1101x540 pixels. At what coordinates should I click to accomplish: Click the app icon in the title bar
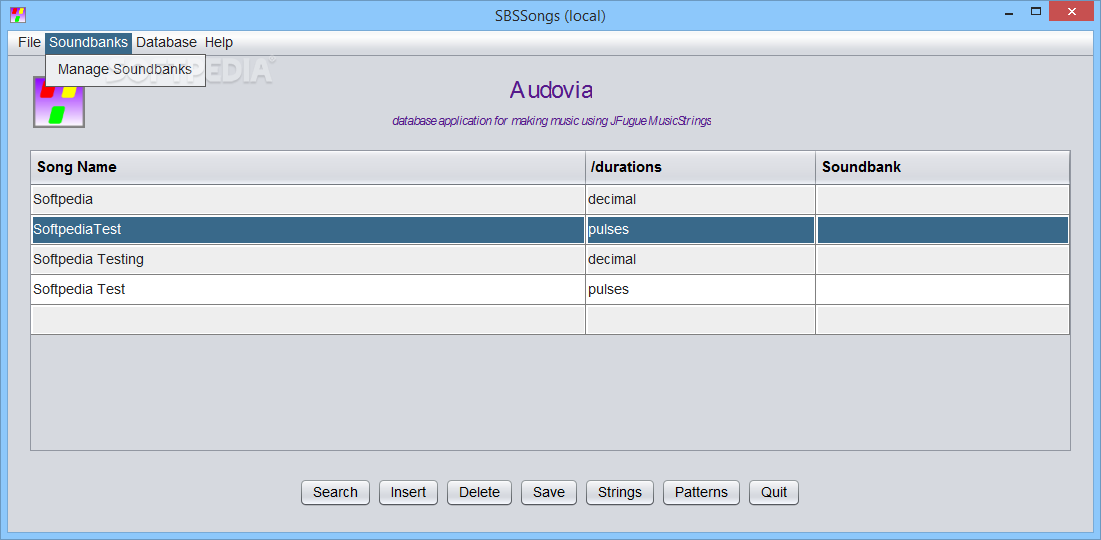pyautogui.click(x=18, y=14)
